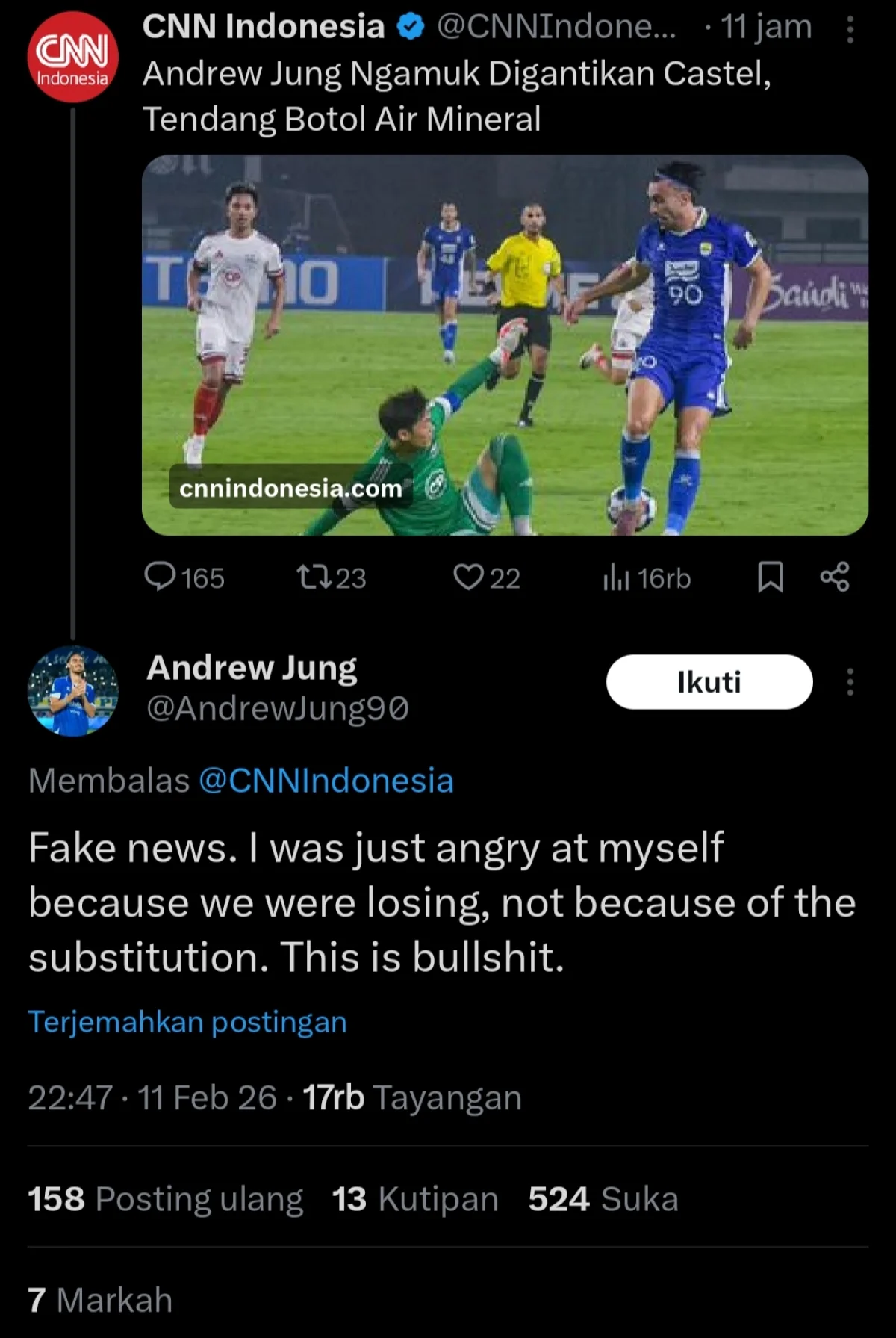Open Andrew Jung display name
This screenshot has height=1338, width=896.
252,668
